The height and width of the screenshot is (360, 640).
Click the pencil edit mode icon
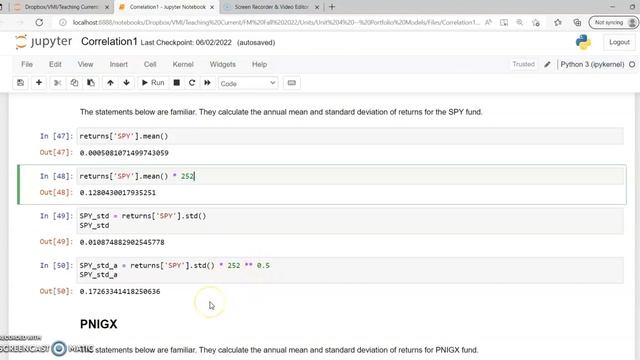click(547, 64)
